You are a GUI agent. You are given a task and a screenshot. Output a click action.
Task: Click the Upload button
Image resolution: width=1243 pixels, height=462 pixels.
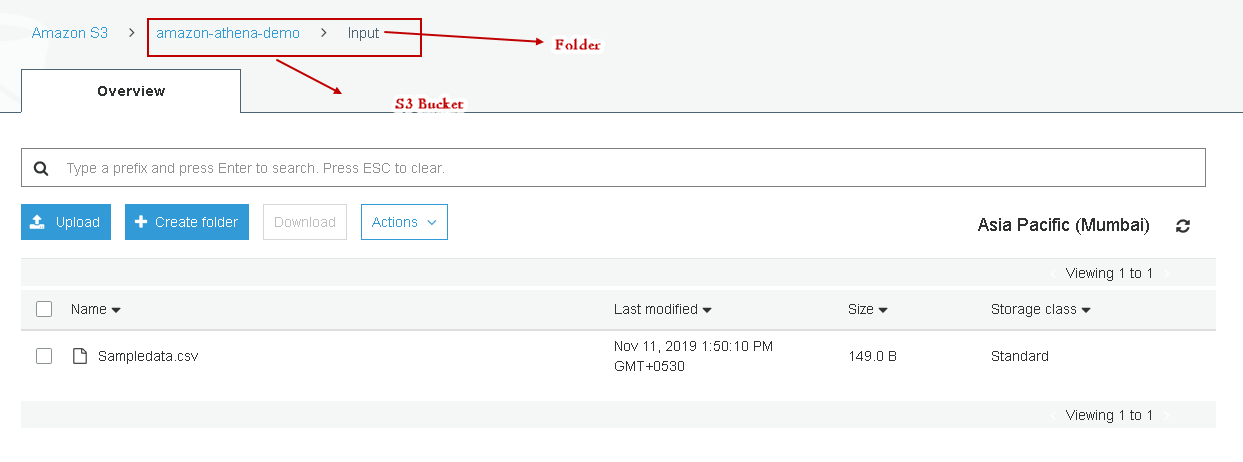66,222
